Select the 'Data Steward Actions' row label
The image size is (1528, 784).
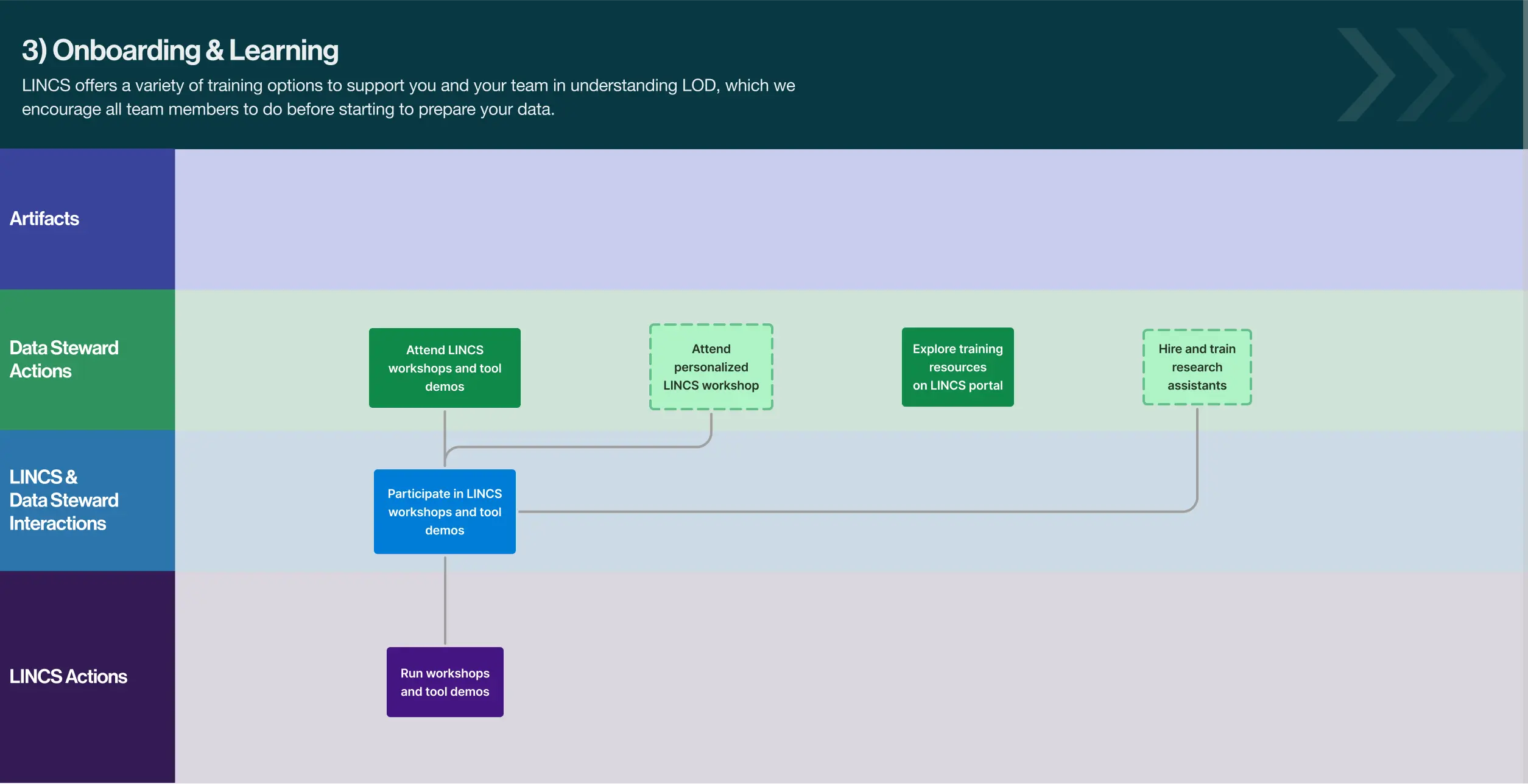coord(64,359)
